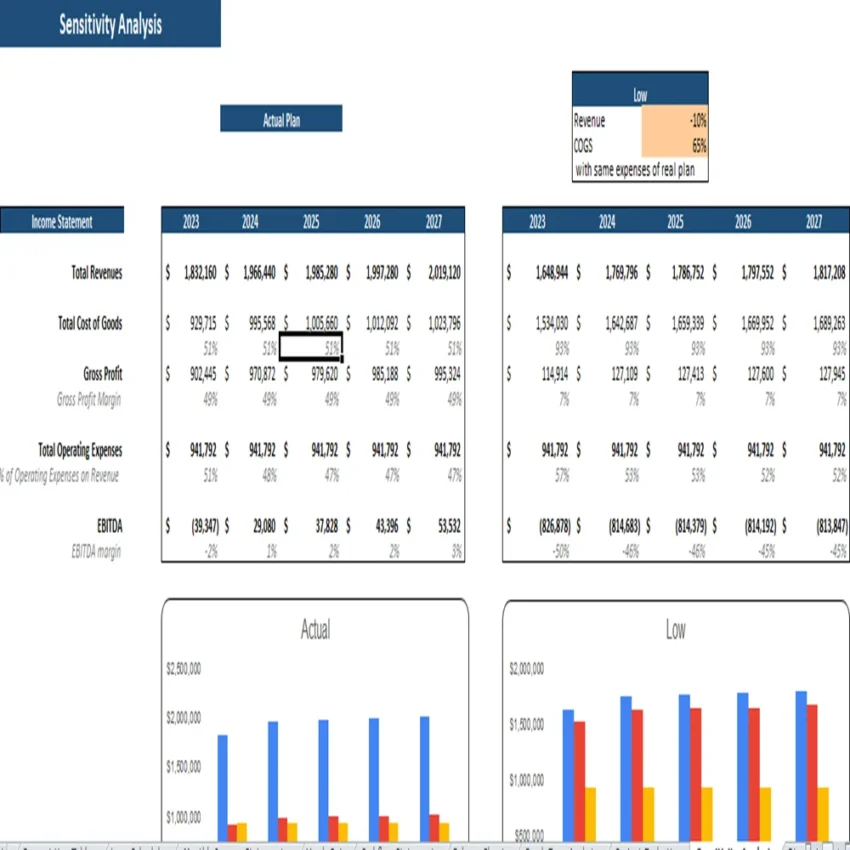850x850 pixels.
Task: Select the Income Statement header cell
Action: [x=62, y=220]
